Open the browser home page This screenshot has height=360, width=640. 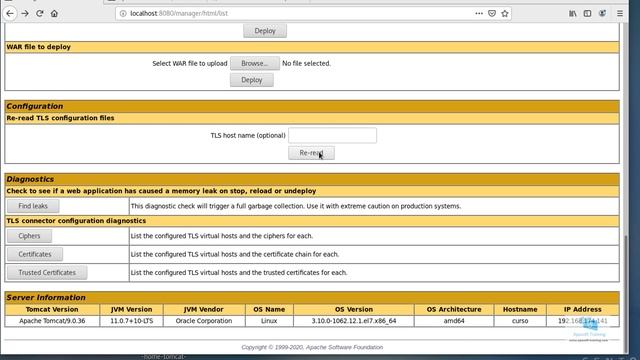tap(54, 13)
